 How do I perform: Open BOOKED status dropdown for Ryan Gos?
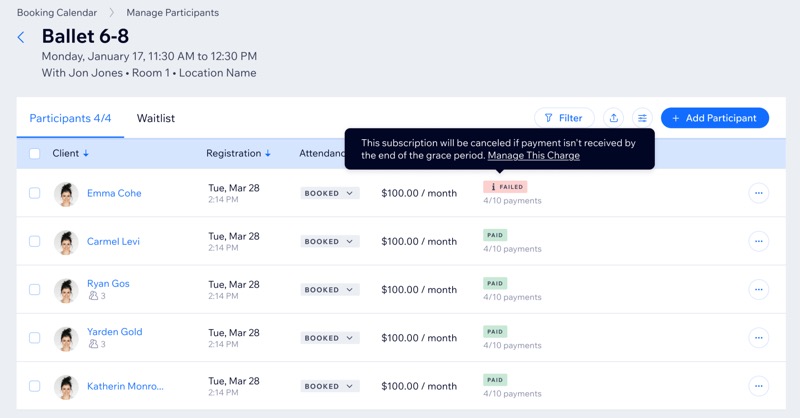click(x=330, y=289)
